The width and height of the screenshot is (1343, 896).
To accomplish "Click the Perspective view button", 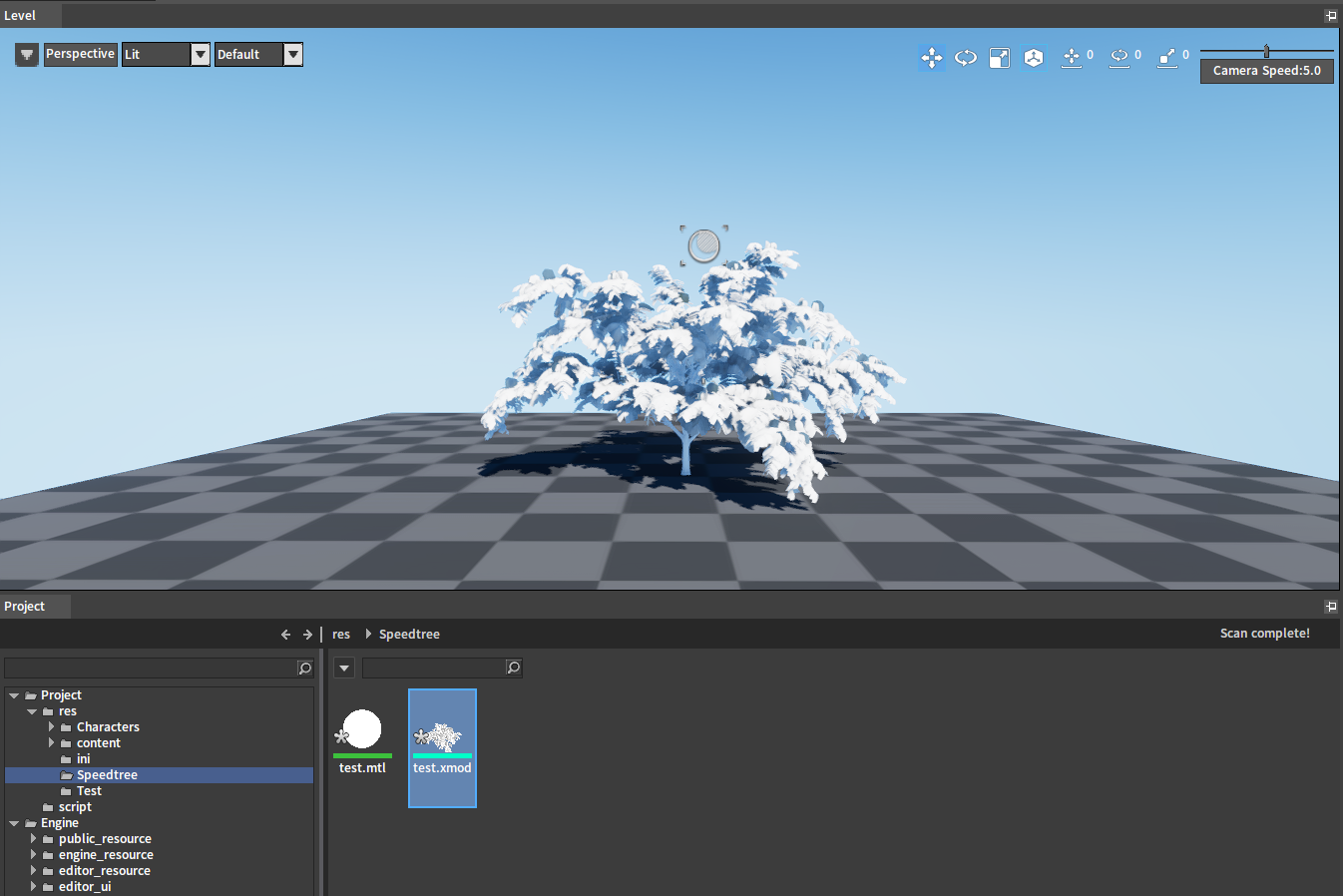I will [x=80, y=54].
